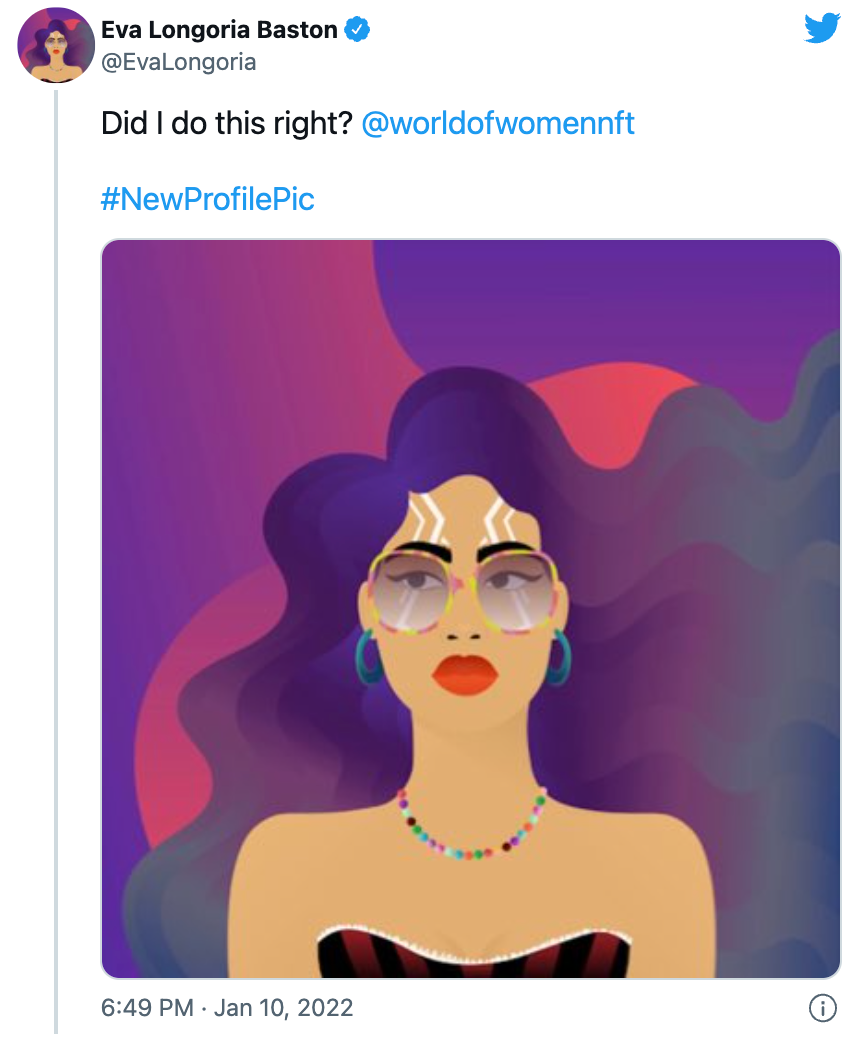Enlarge the World of Women NFT image
Viewport: 864px width, 1040px height.
(x=471, y=609)
